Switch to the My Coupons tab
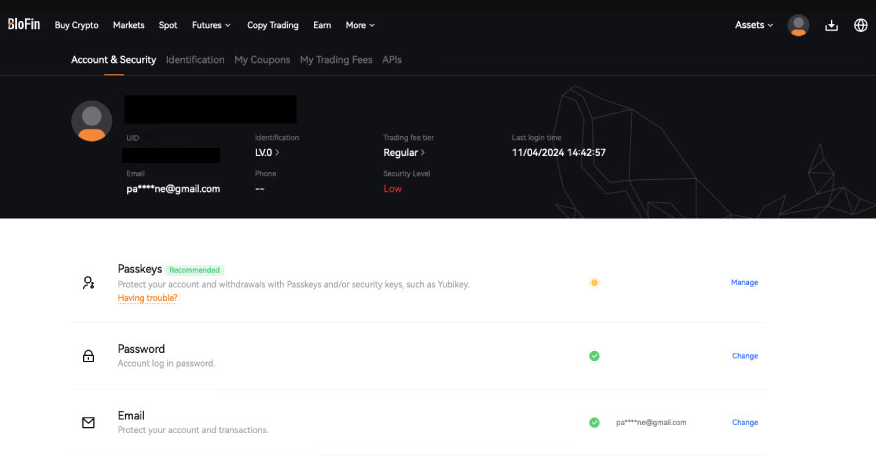The width and height of the screenshot is (876, 456). click(x=262, y=60)
